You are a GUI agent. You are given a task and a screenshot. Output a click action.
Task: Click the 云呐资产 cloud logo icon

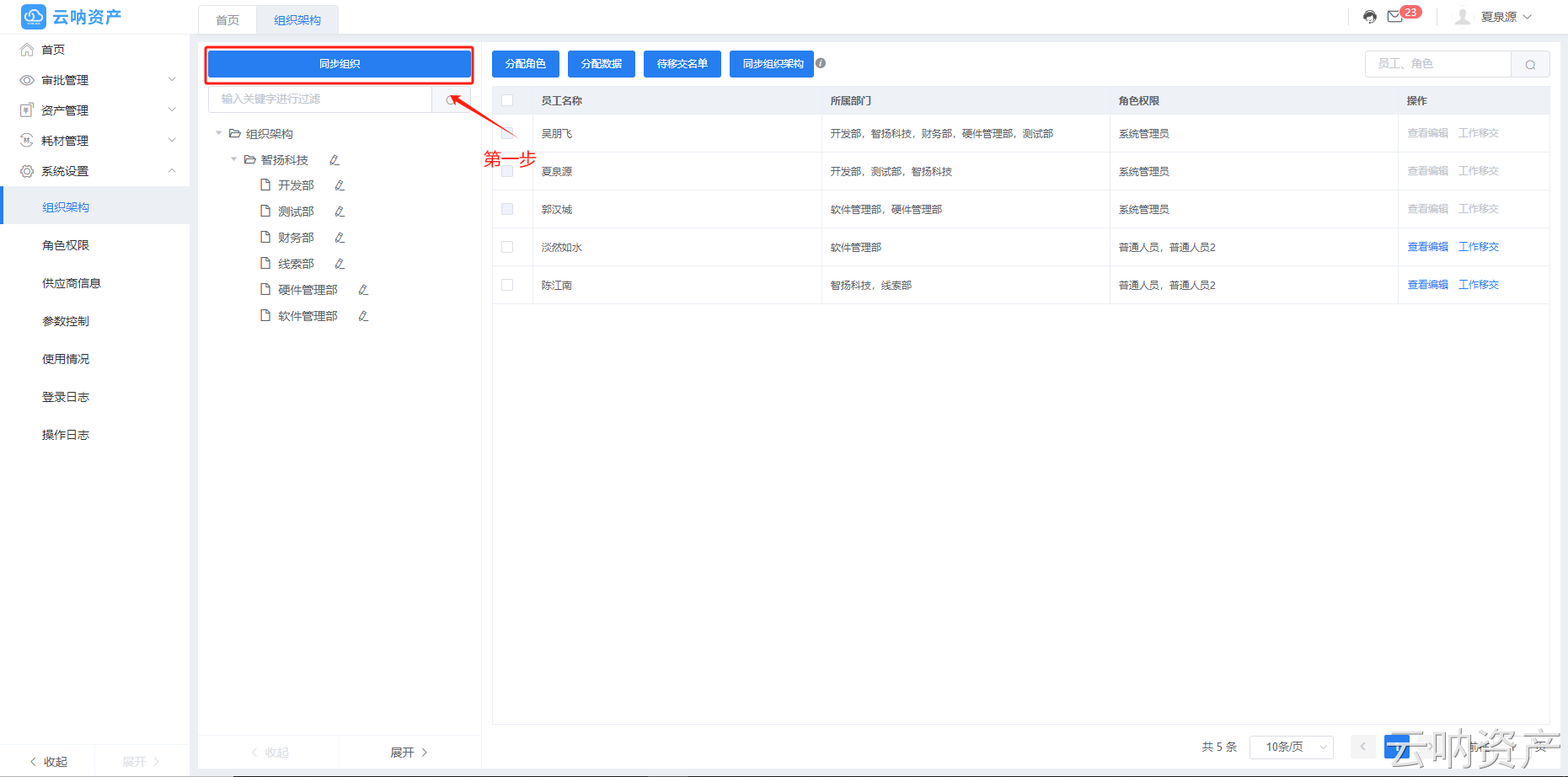(x=34, y=17)
